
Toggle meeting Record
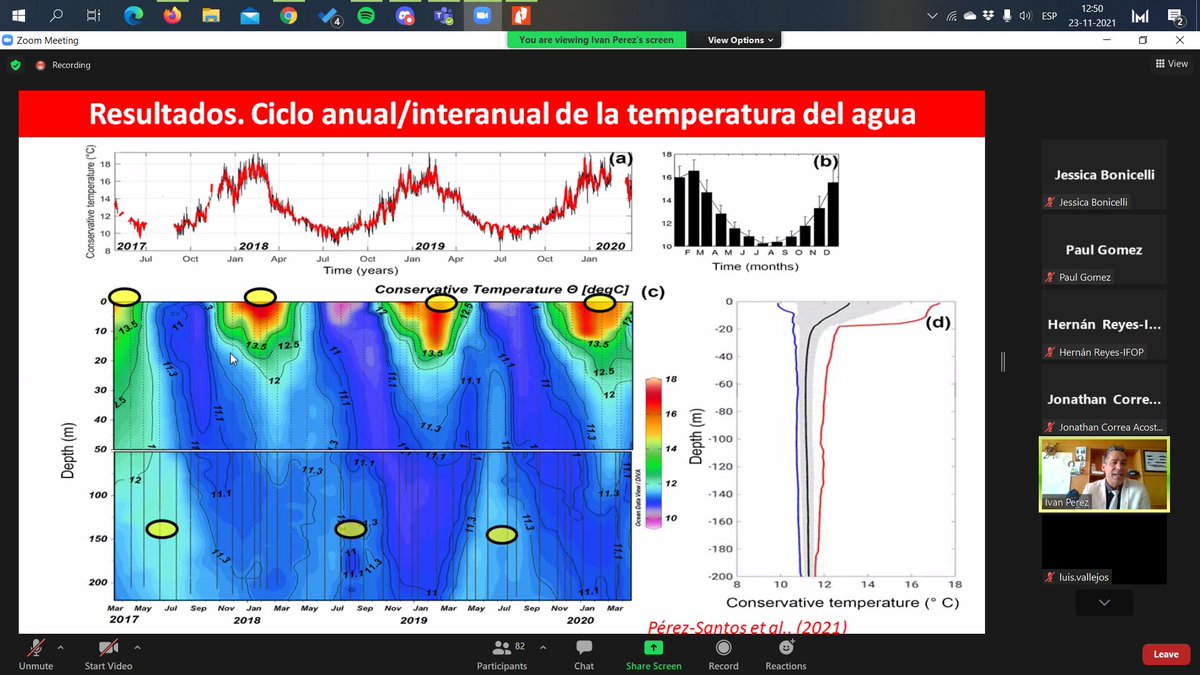click(x=723, y=654)
